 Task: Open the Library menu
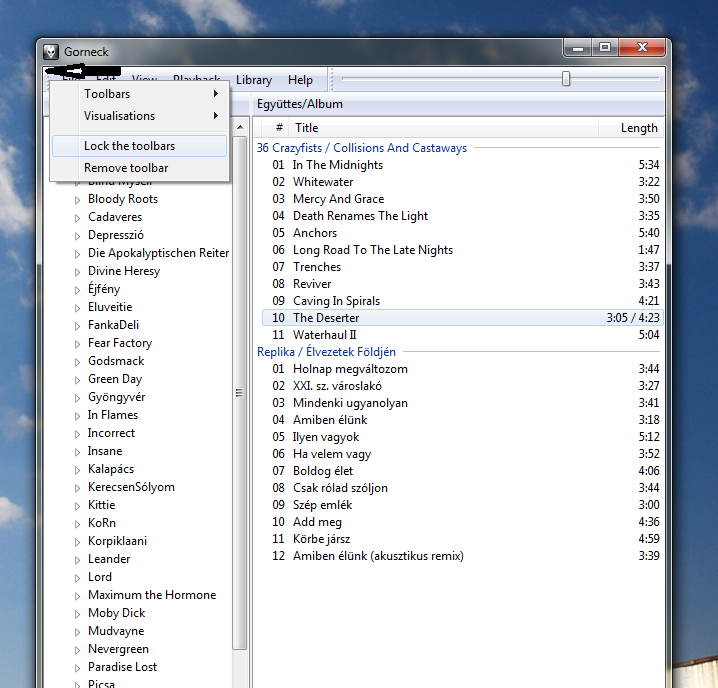tap(254, 80)
